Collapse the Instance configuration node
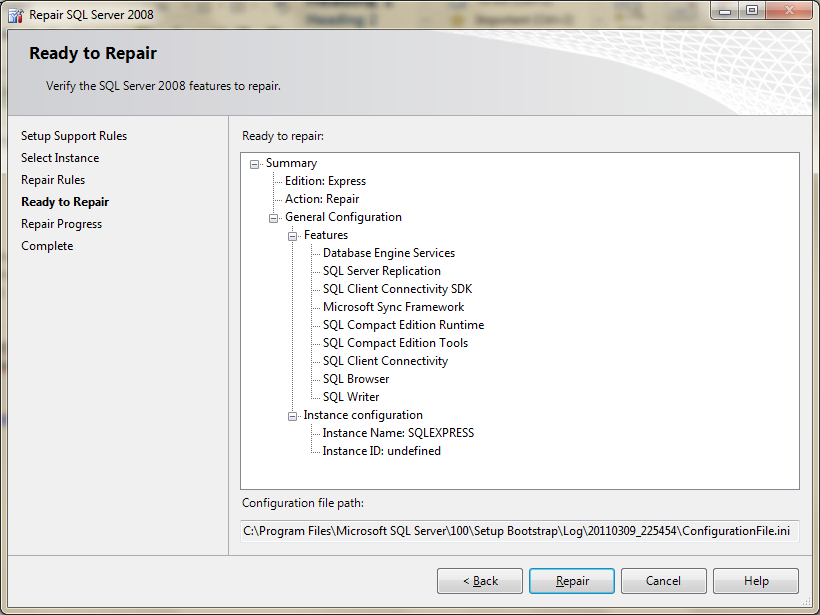Image resolution: width=820 pixels, height=615 pixels. 293,416
